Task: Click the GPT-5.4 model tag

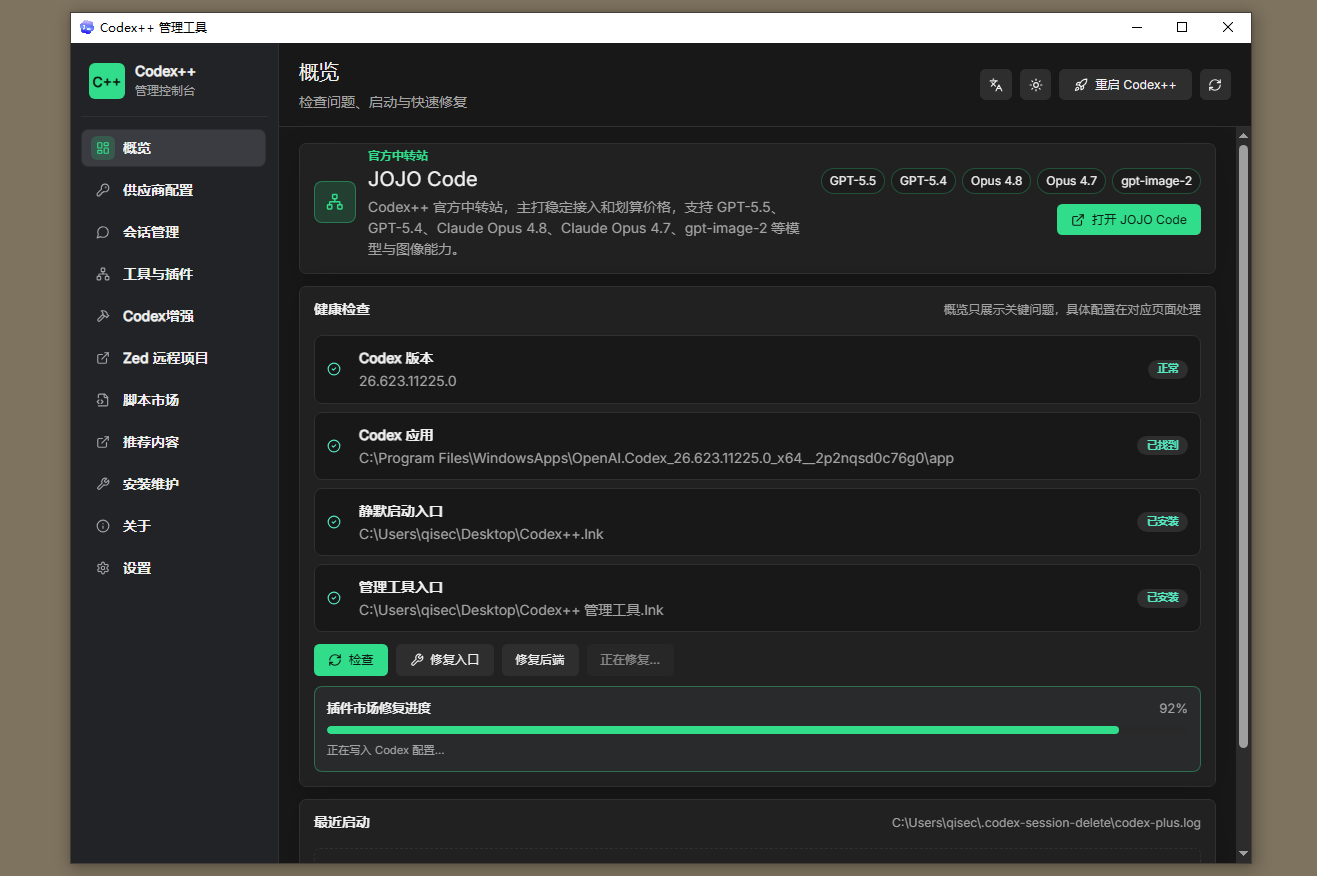Action: tap(923, 181)
